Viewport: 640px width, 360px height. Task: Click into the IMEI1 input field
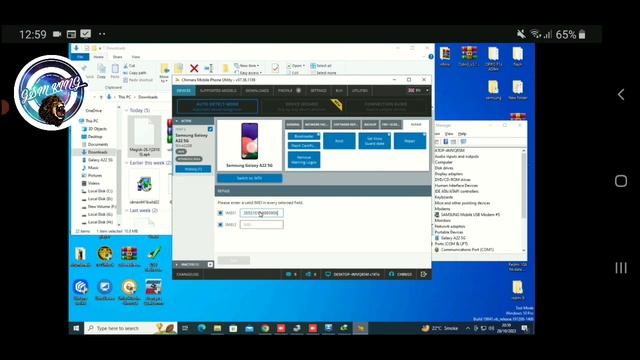pos(262,213)
